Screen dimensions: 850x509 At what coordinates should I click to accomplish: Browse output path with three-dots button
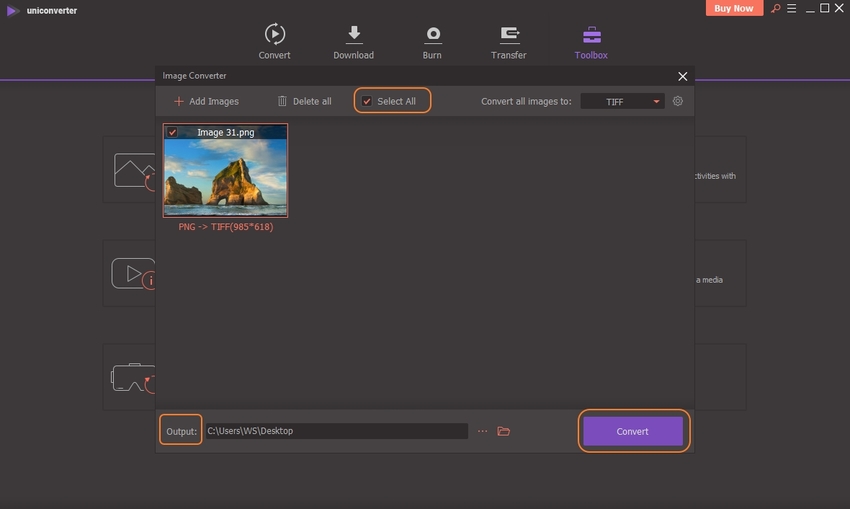point(482,431)
